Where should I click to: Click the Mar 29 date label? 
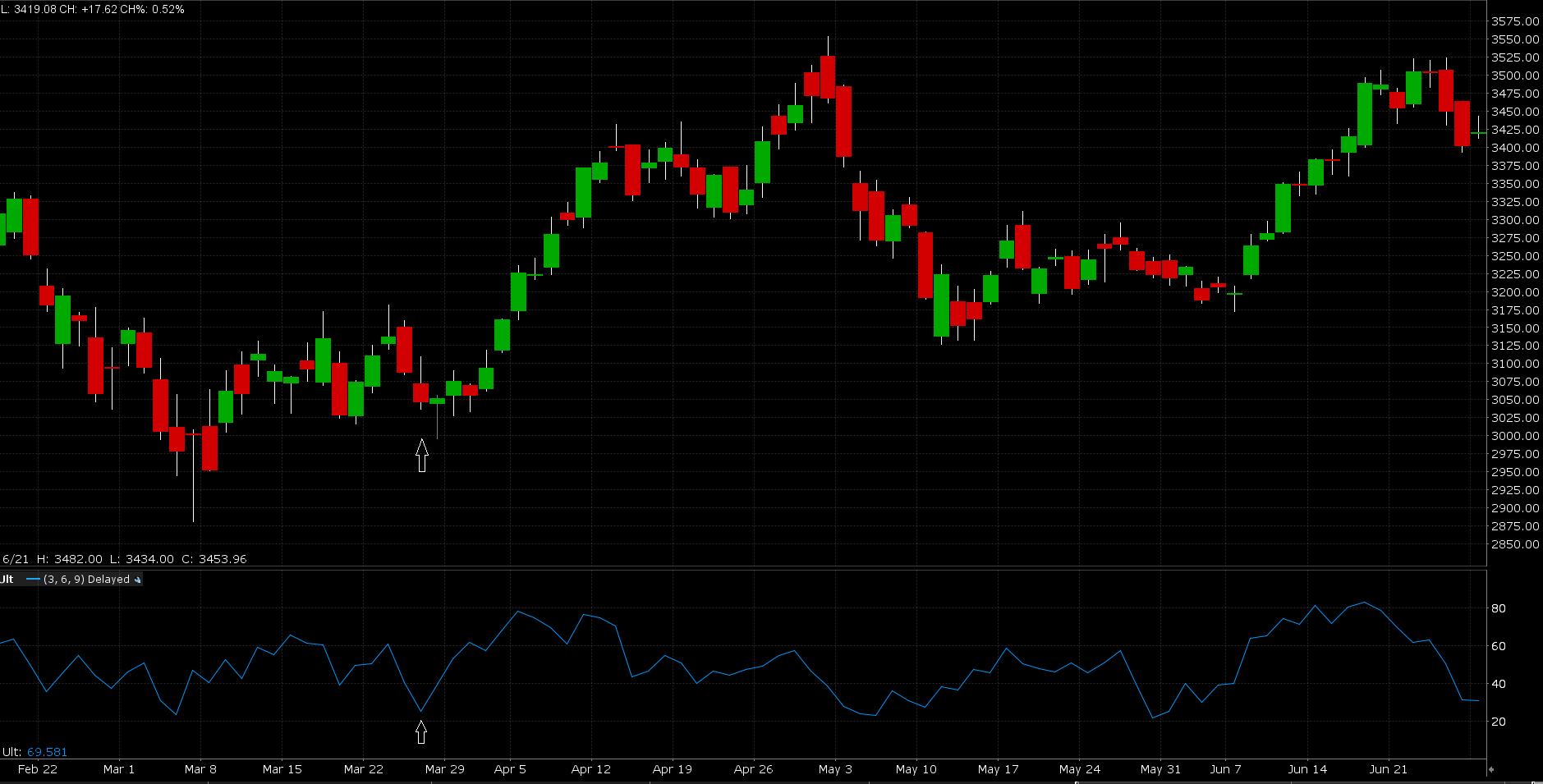coord(445,769)
